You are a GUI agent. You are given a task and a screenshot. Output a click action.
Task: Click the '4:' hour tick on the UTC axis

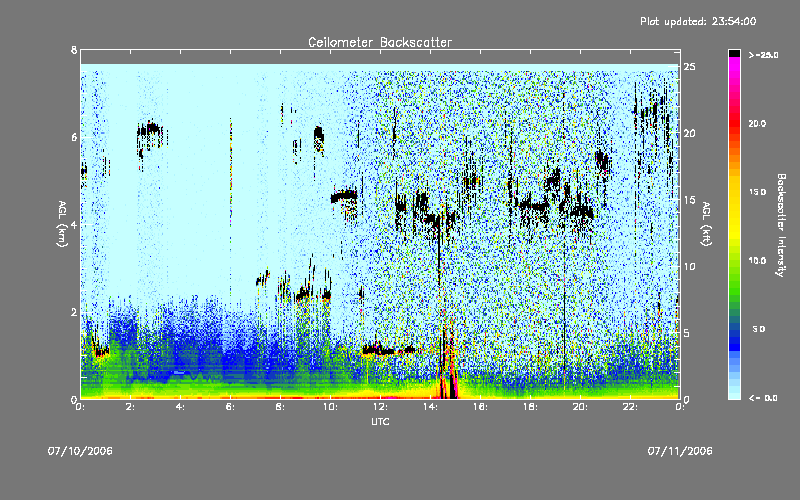pyautogui.click(x=180, y=407)
